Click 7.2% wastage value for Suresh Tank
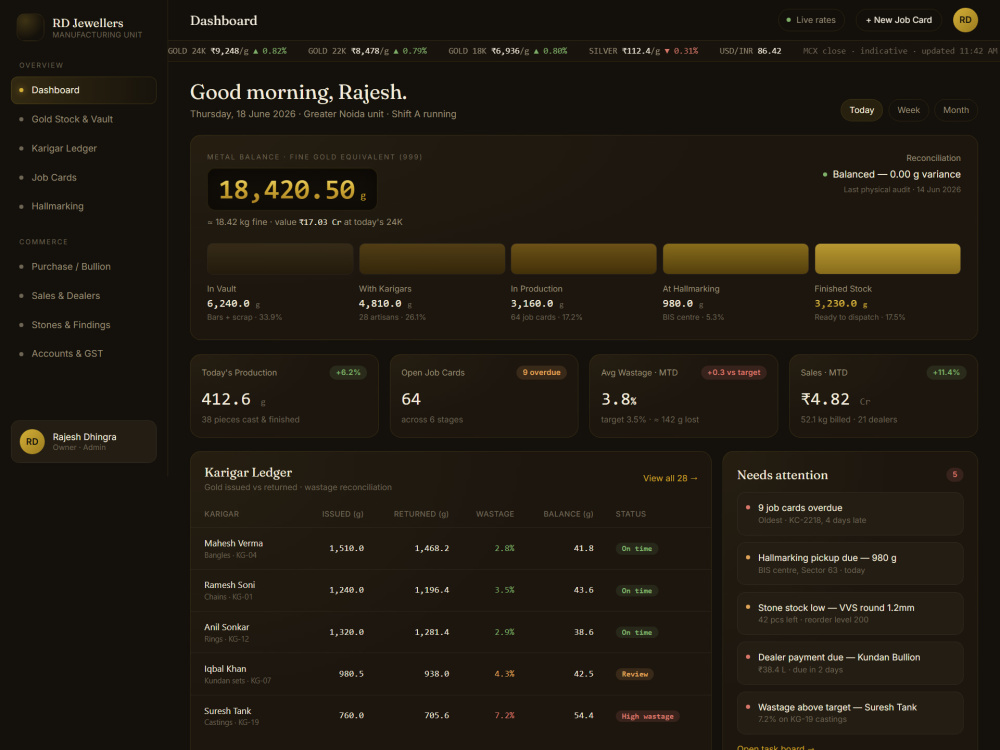The width and height of the screenshot is (1000, 750). (x=504, y=716)
